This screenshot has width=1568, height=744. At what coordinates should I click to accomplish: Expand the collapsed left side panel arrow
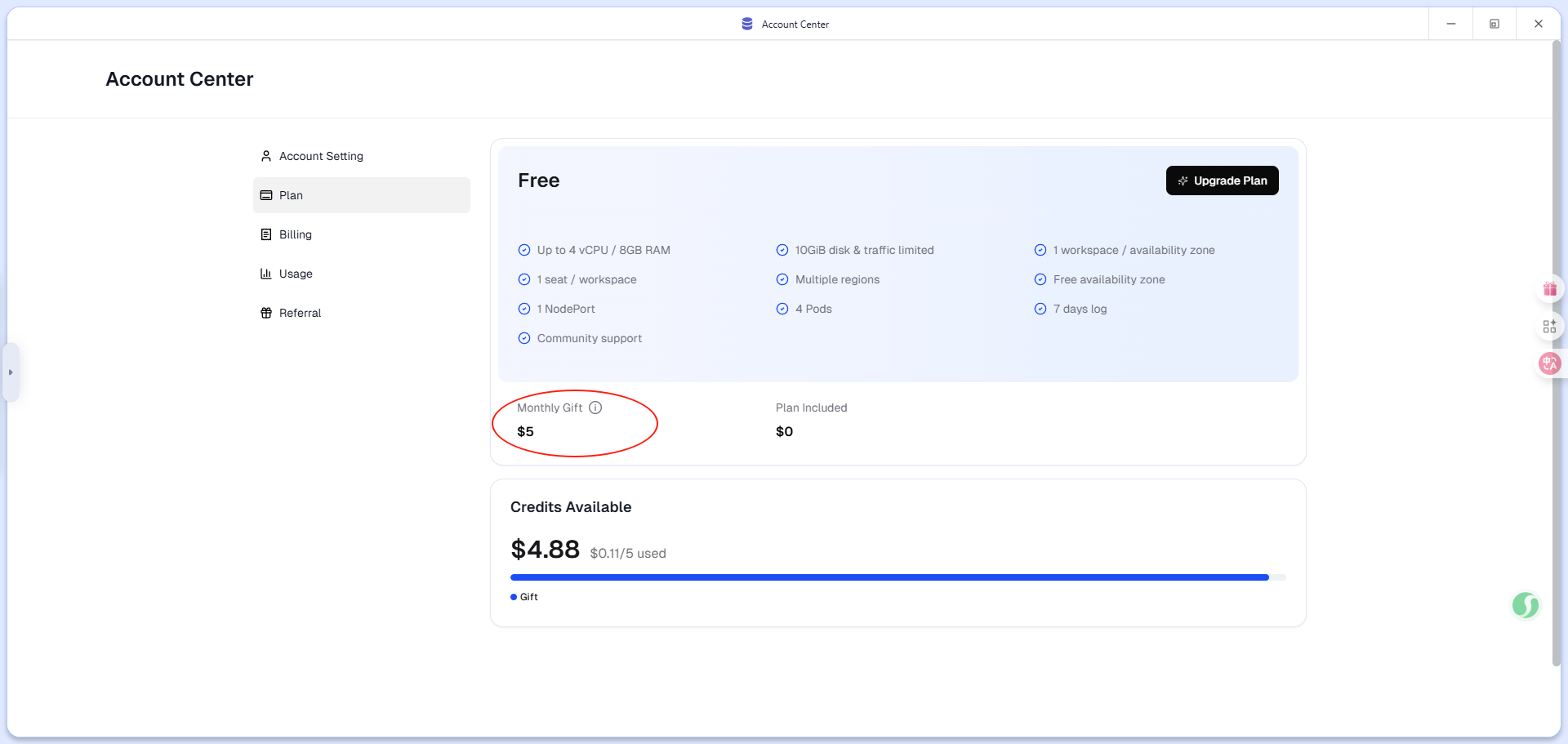click(11, 372)
